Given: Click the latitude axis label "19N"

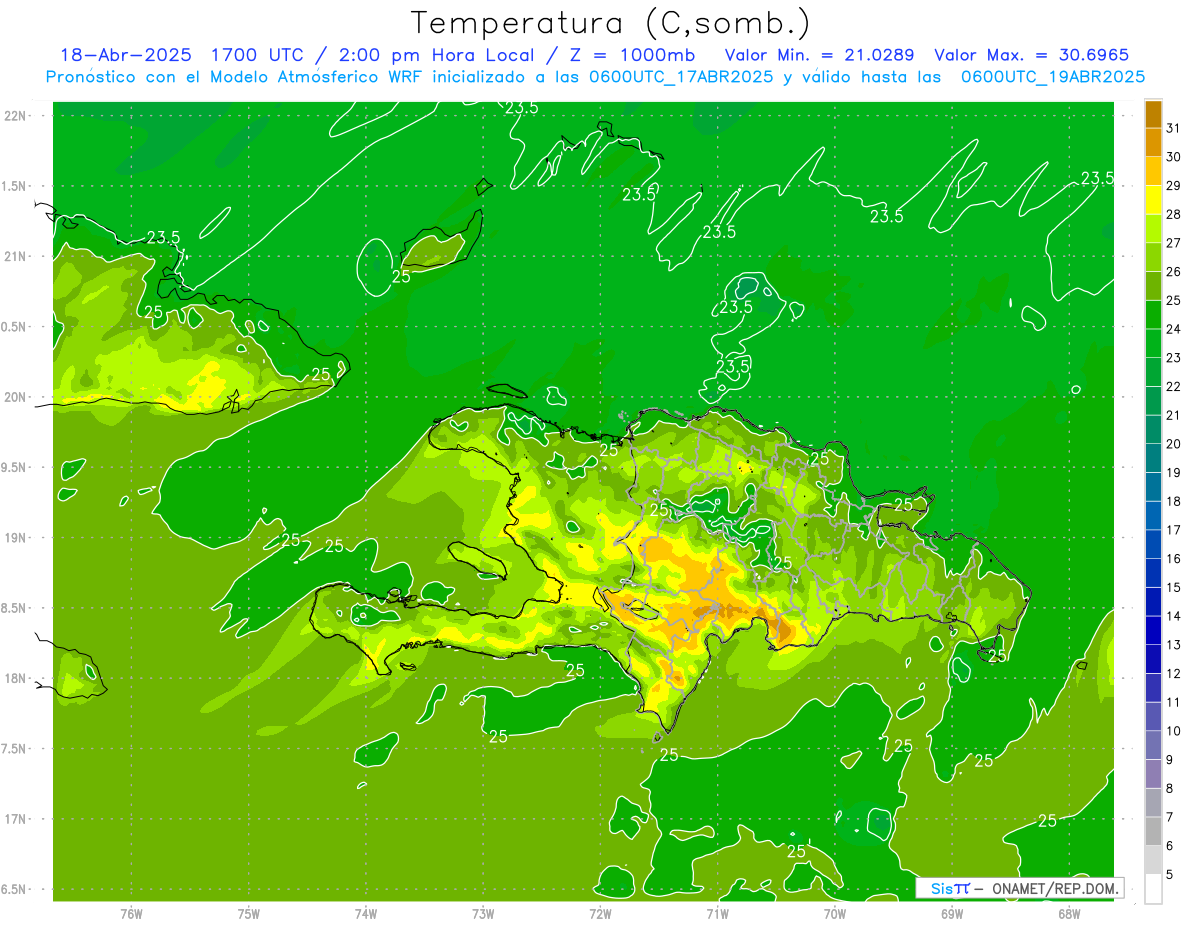Looking at the screenshot, I should pos(15,537).
